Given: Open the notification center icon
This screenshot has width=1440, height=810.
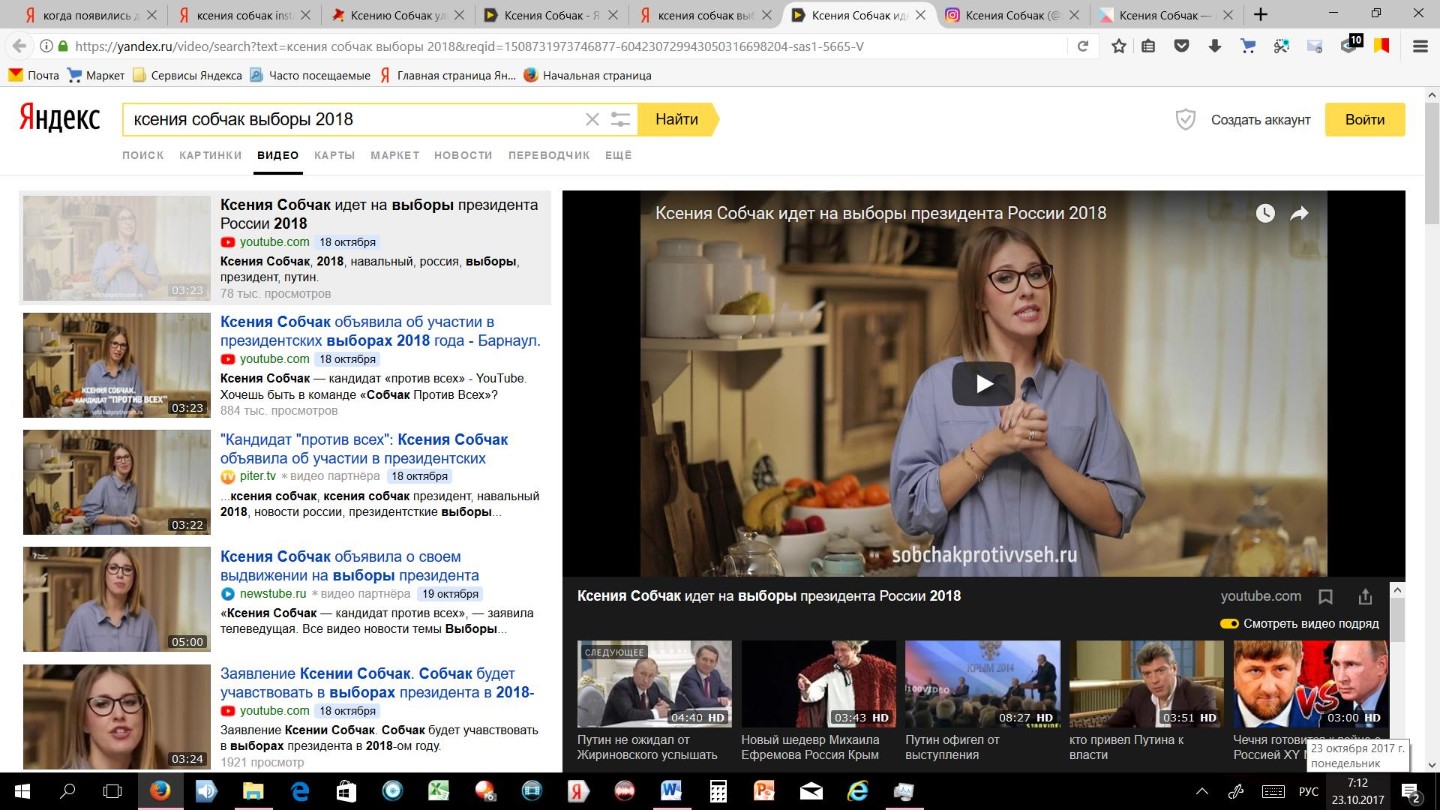Looking at the screenshot, I should (x=1411, y=792).
